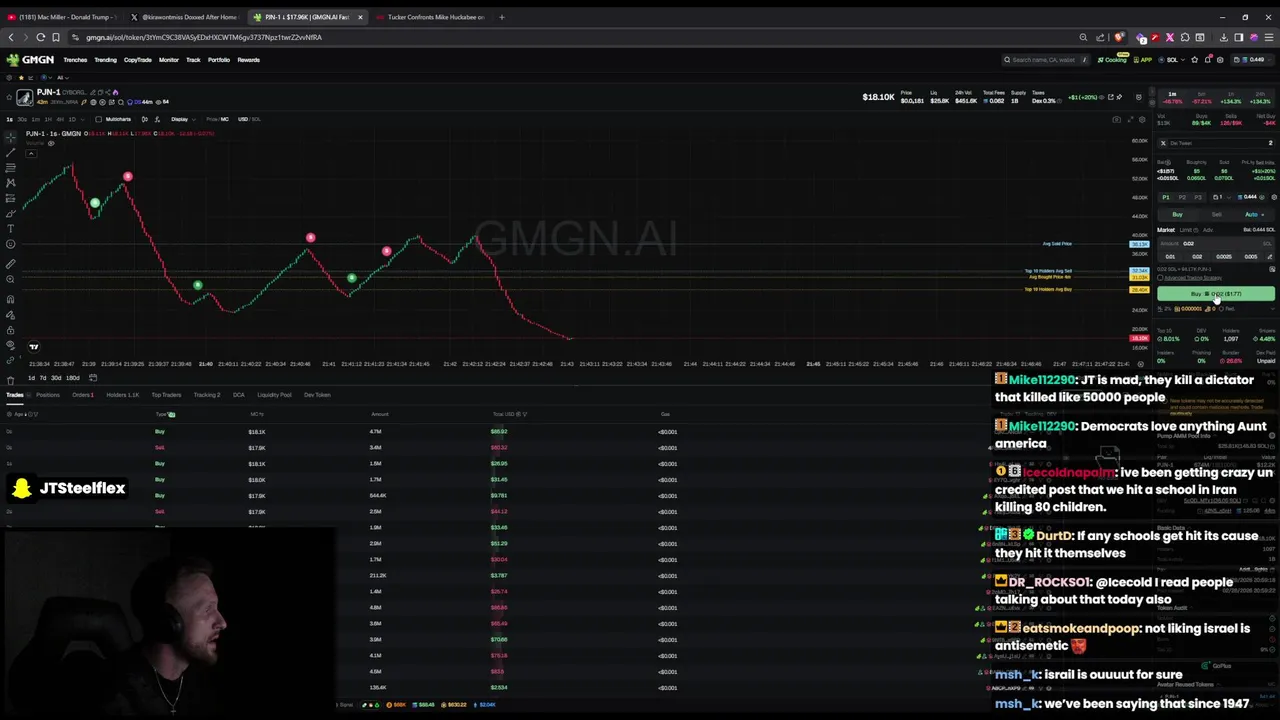Expand the fee settings chevron below Buy
This screenshot has height=720, width=1280.
click(x=1271, y=309)
